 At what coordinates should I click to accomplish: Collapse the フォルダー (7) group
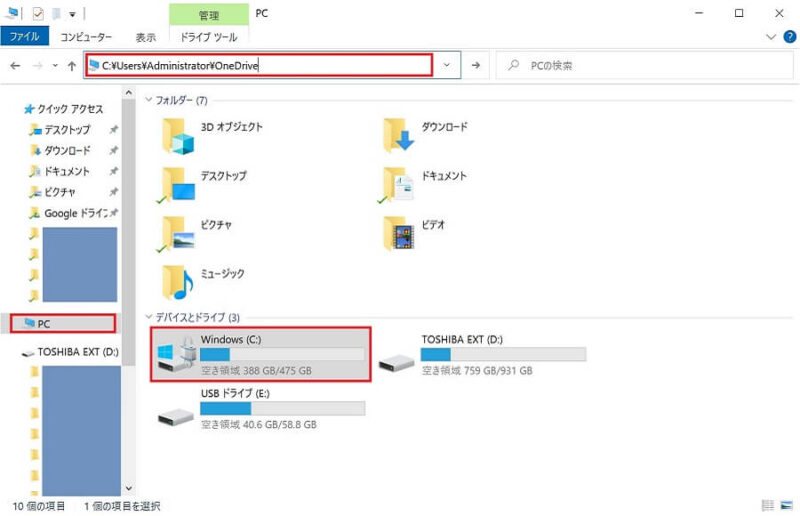pos(149,100)
